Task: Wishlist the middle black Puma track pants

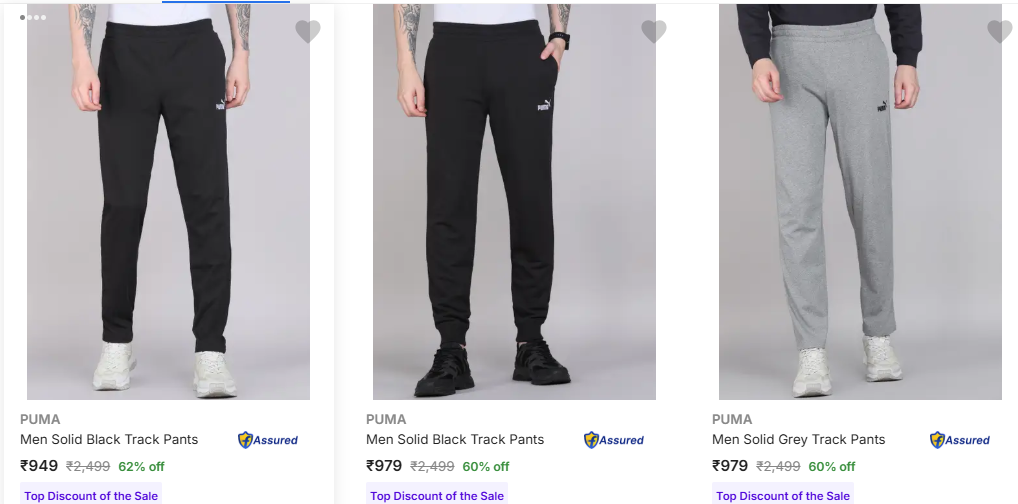Action: (x=654, y=32)
